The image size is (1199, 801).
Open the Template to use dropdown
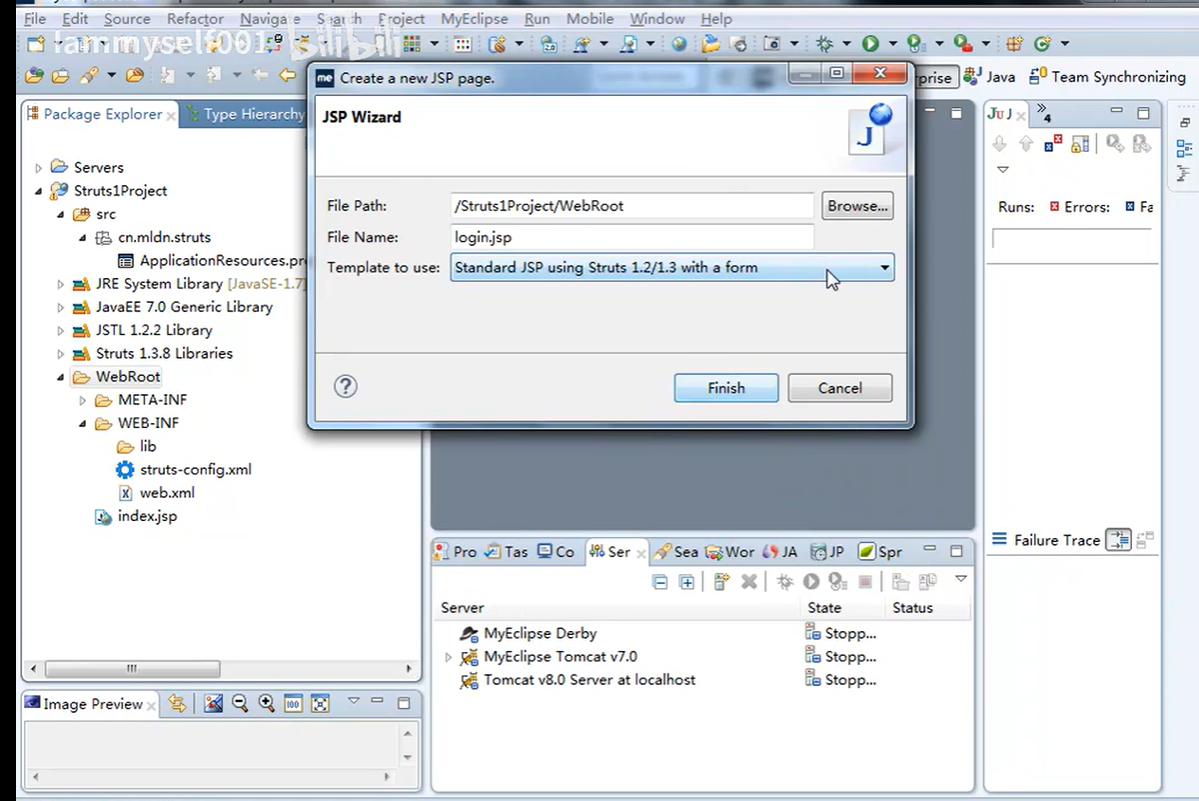coord(671,268)
